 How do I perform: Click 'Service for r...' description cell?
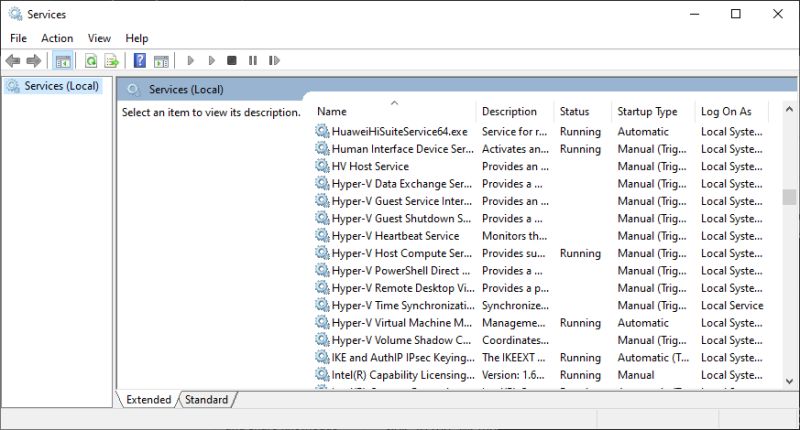pos(514,131)
